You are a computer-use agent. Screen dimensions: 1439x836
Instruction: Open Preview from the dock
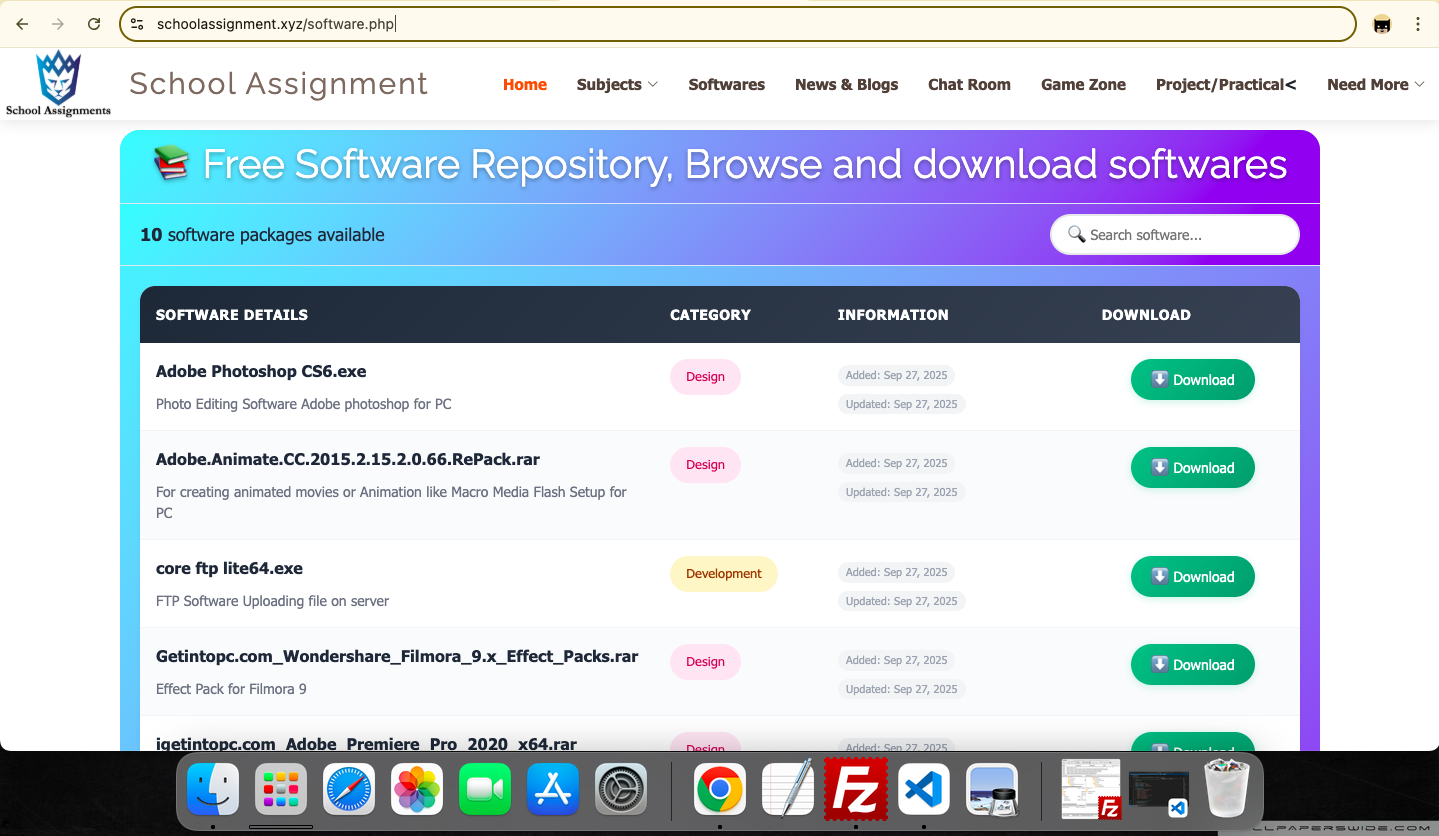pyautogui.click(x=992, y=790)
